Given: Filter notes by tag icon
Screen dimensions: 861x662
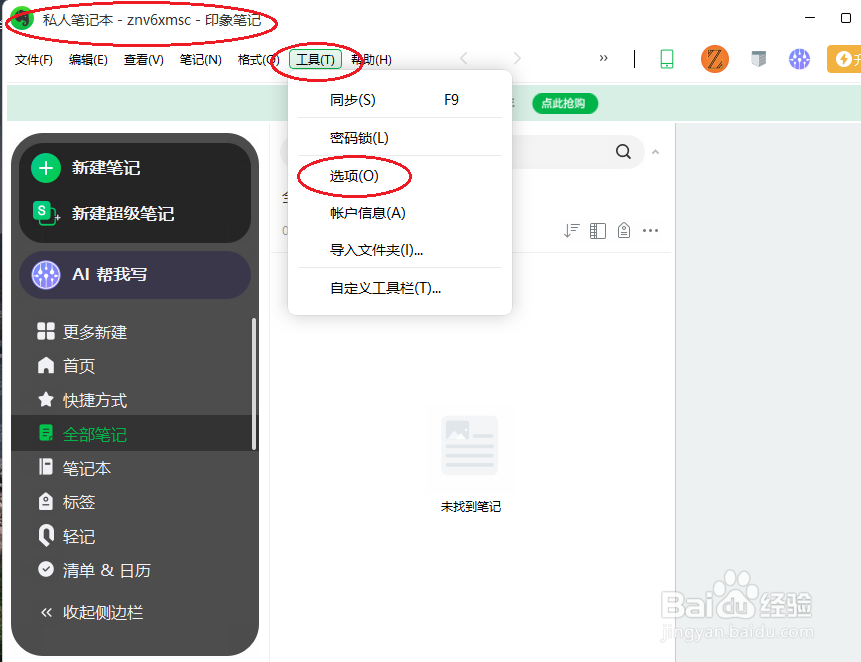Looking at the screenshot, I should [623, 230].
